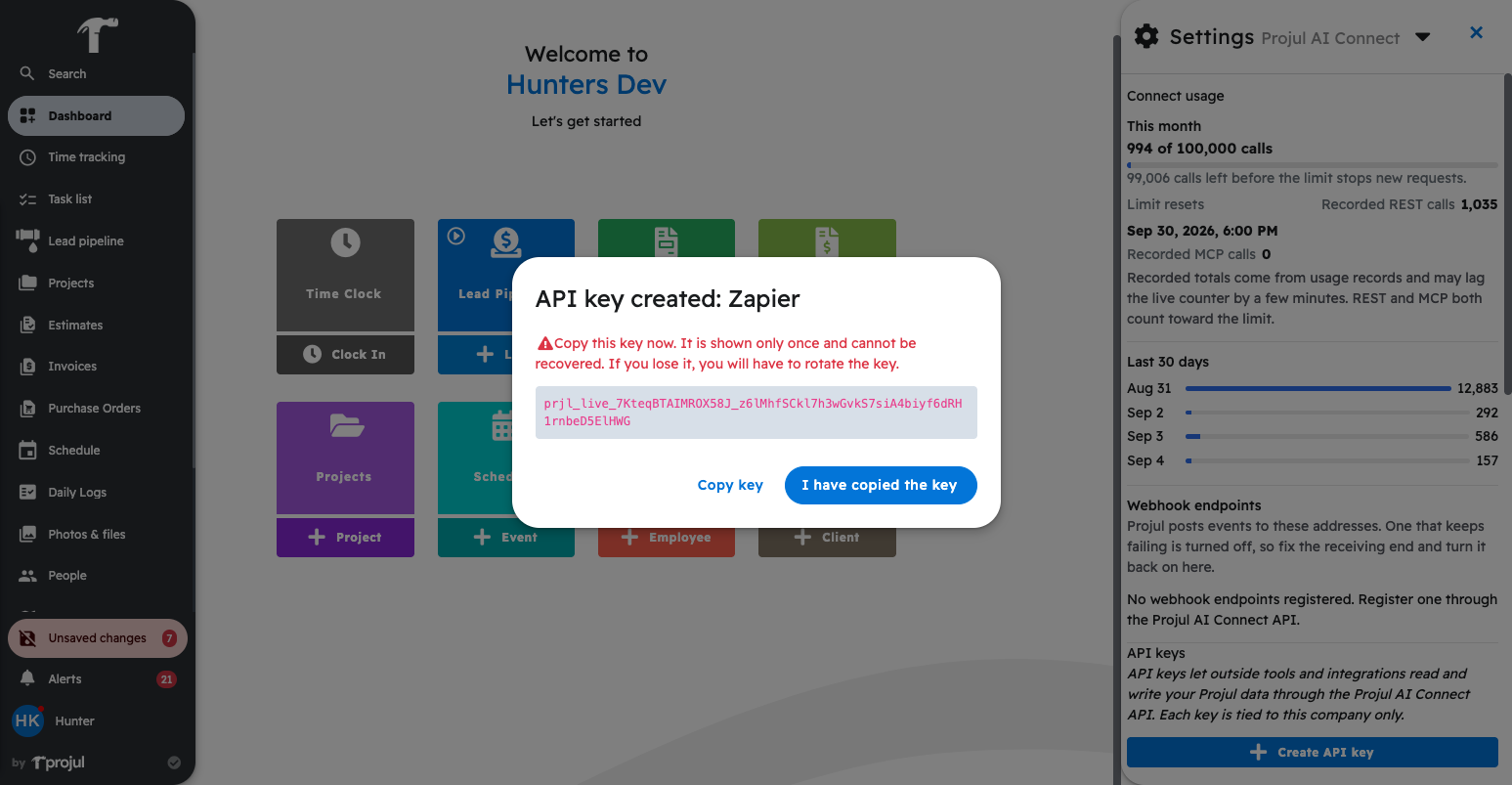The image size is (1512, 785).
Task: Click the 'Last 30 days' heading
Action: pyautogui.click(x=1168, y=362)
